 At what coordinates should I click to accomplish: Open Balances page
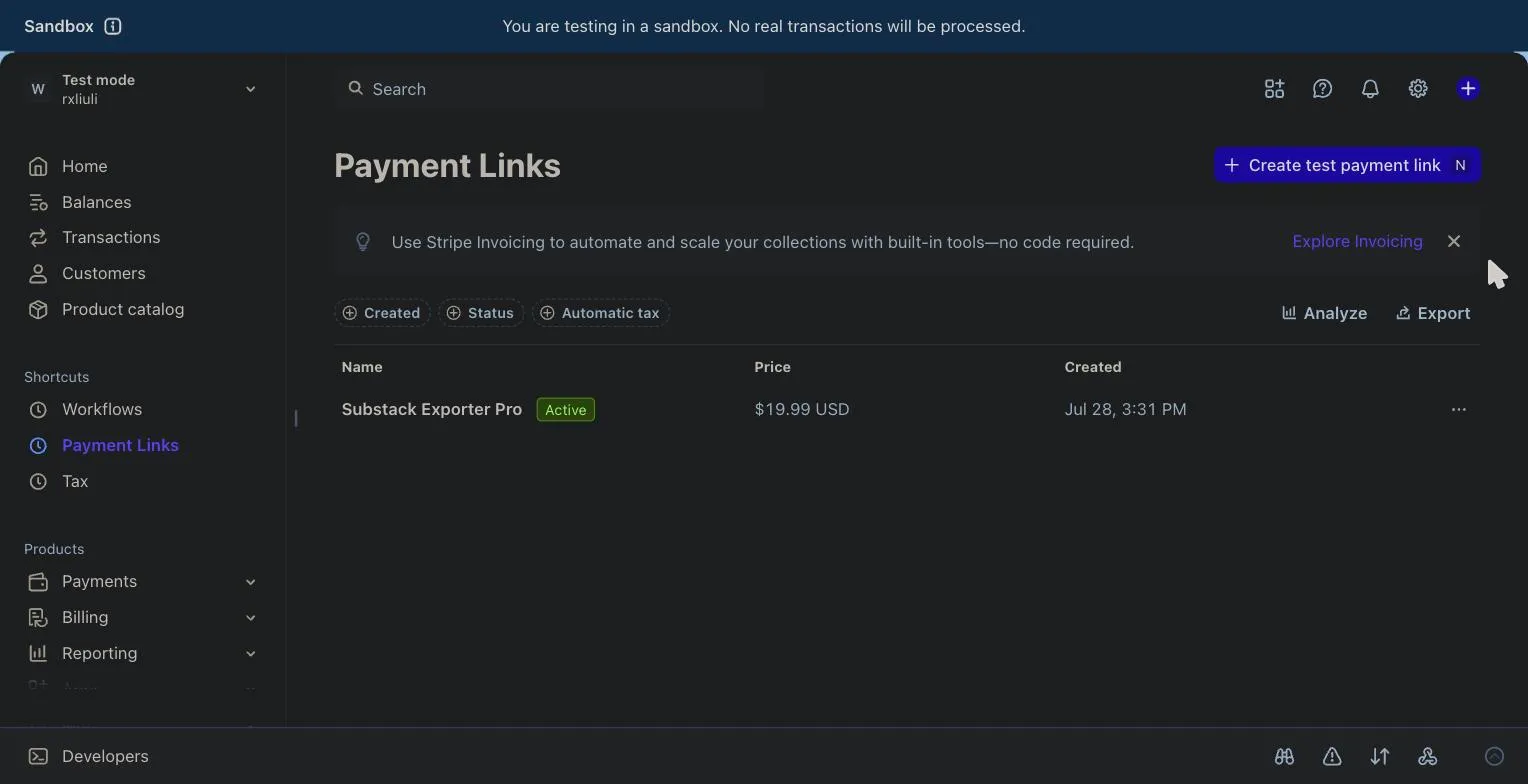pyautogui.click(x=80, y=202)
